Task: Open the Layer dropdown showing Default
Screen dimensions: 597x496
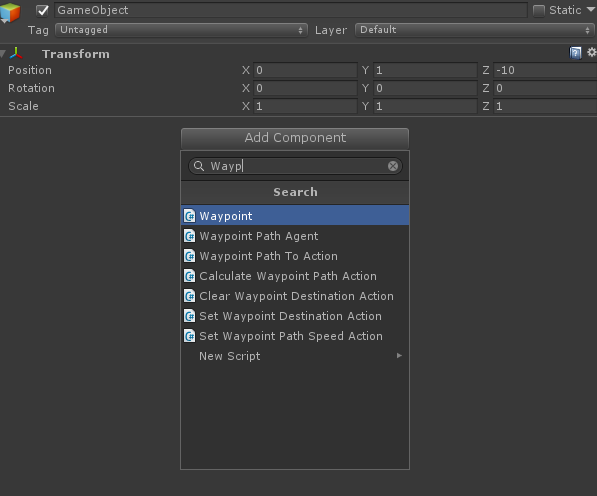Action: coord(474,30)
